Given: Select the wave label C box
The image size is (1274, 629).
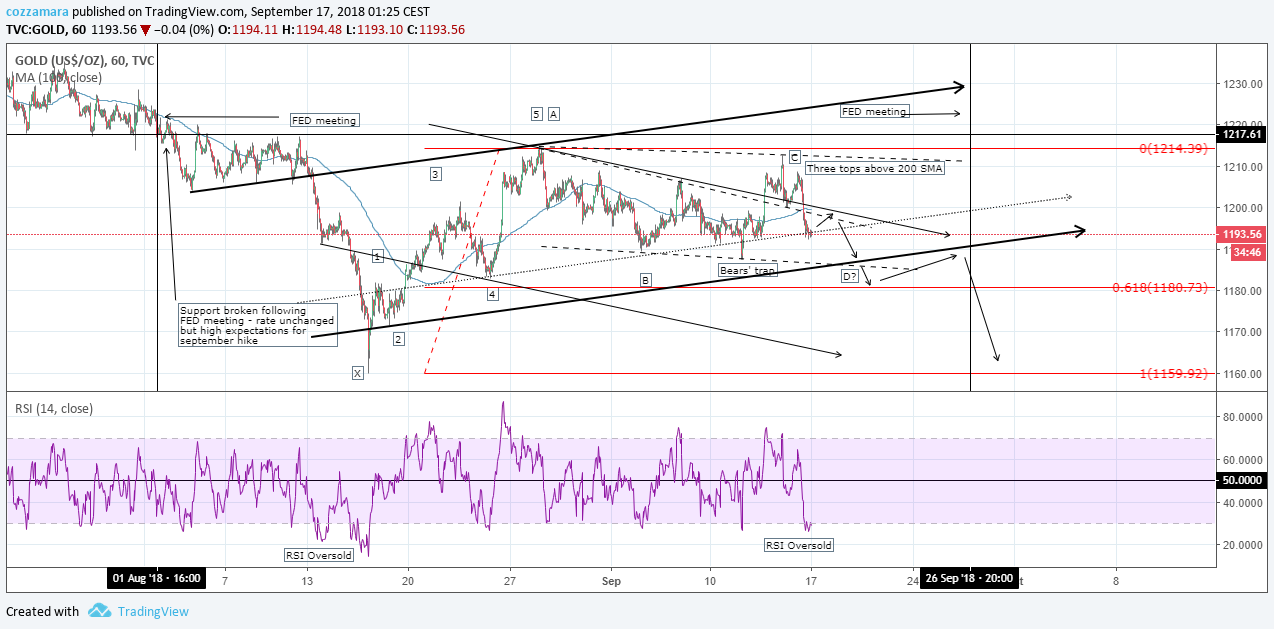Looking at the screenshot, I should coord(794,157).
